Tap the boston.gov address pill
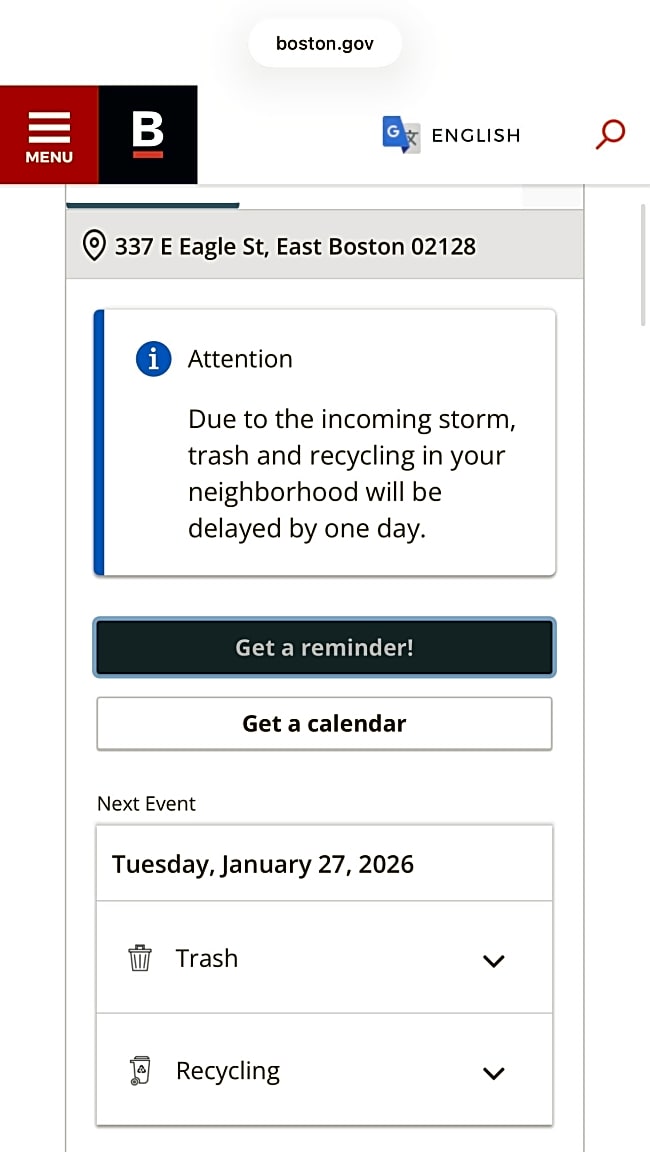Image resolution: width=650 pixels, height=1152 pixels. [325, 44]
